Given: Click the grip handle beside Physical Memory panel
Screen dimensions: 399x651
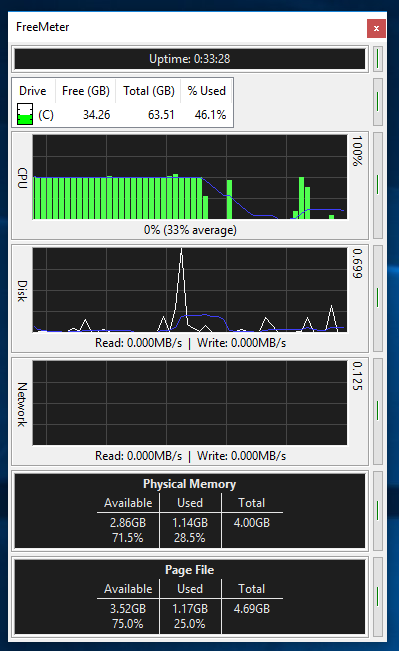Looking at the screenshot, I should (377, 510).
